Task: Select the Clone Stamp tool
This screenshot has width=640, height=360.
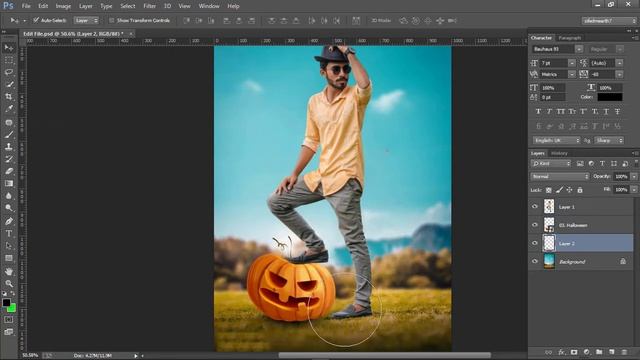Action: tap(9, 147)
